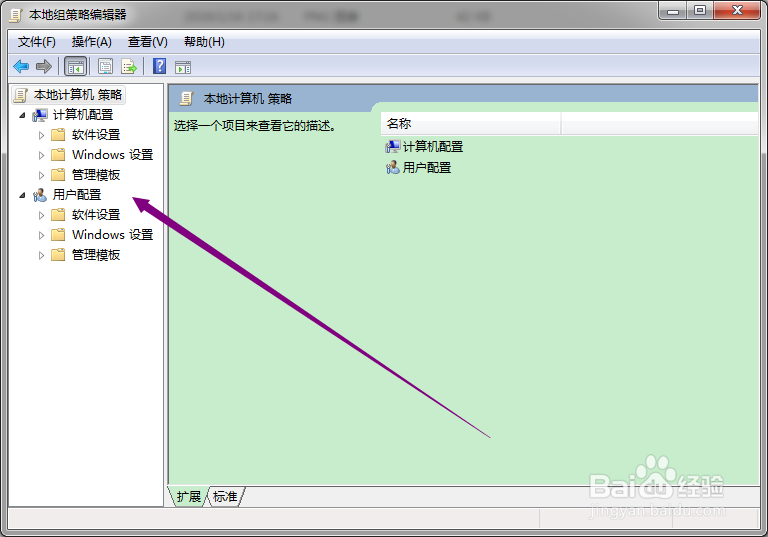Open the 帮助(H) menu
768x537 pixels.
(x=204, y=42)
